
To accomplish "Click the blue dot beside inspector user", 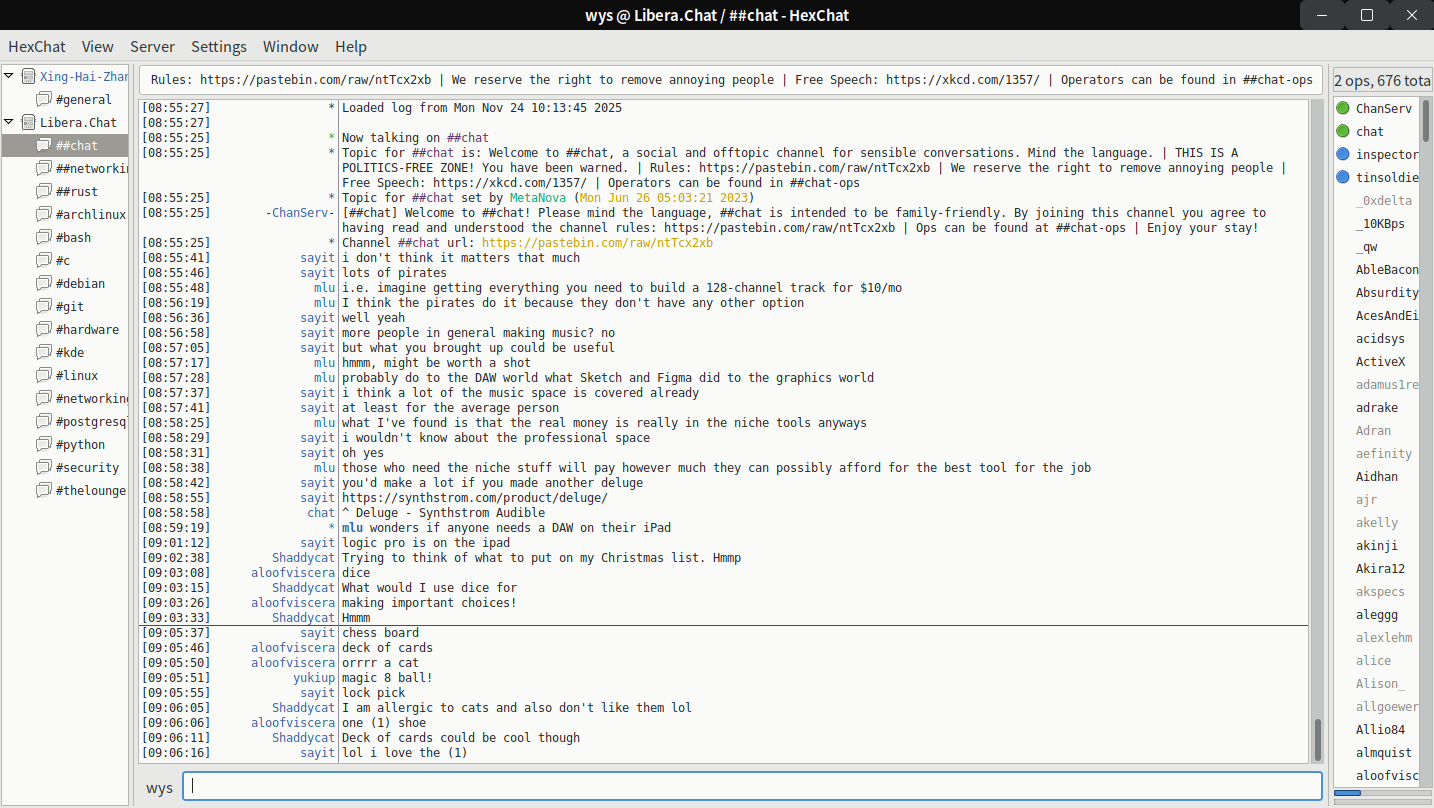I will pyautogui.click(x=1343, y=154).
